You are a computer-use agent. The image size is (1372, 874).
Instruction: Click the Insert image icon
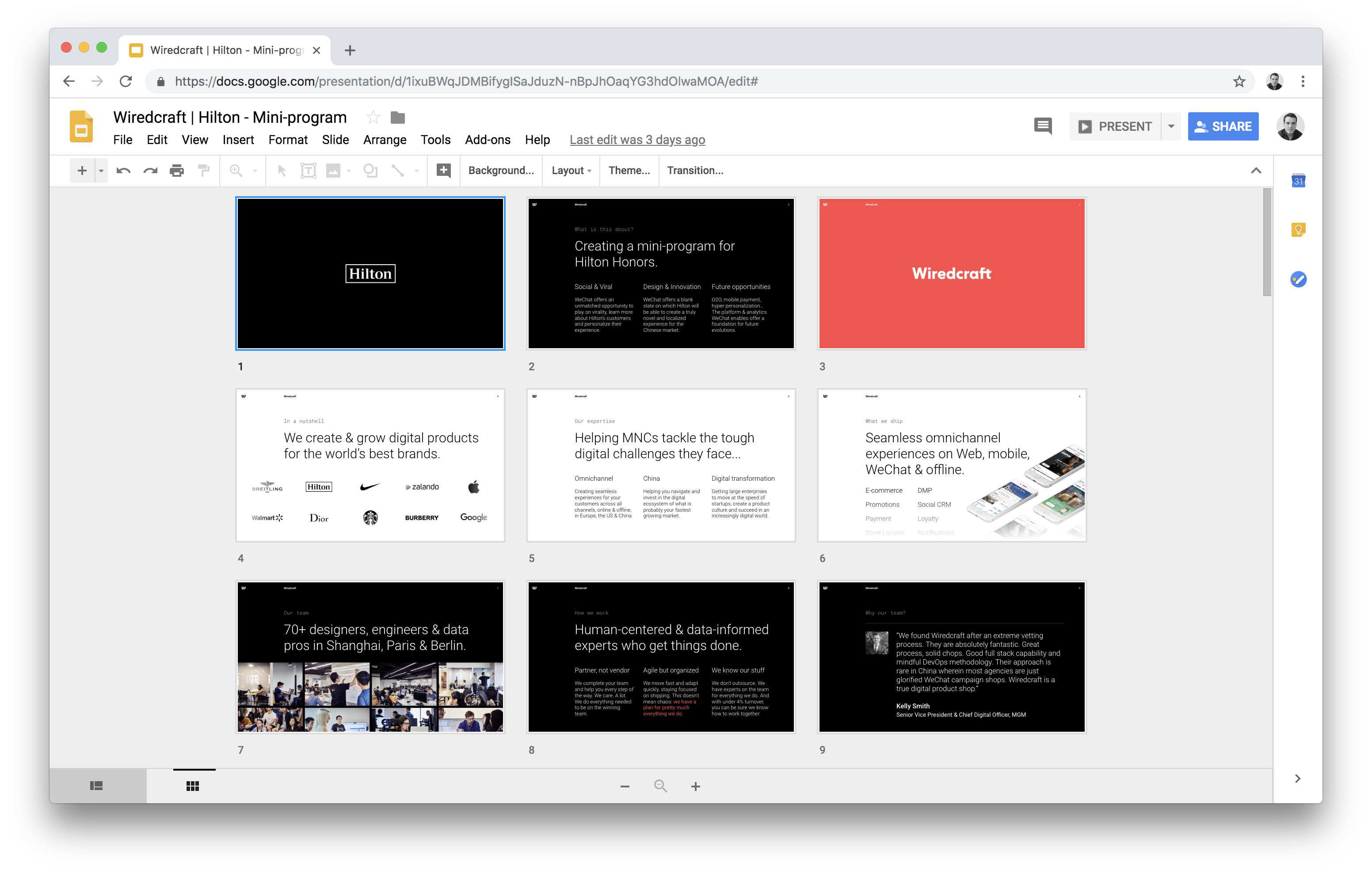(333, 171)
